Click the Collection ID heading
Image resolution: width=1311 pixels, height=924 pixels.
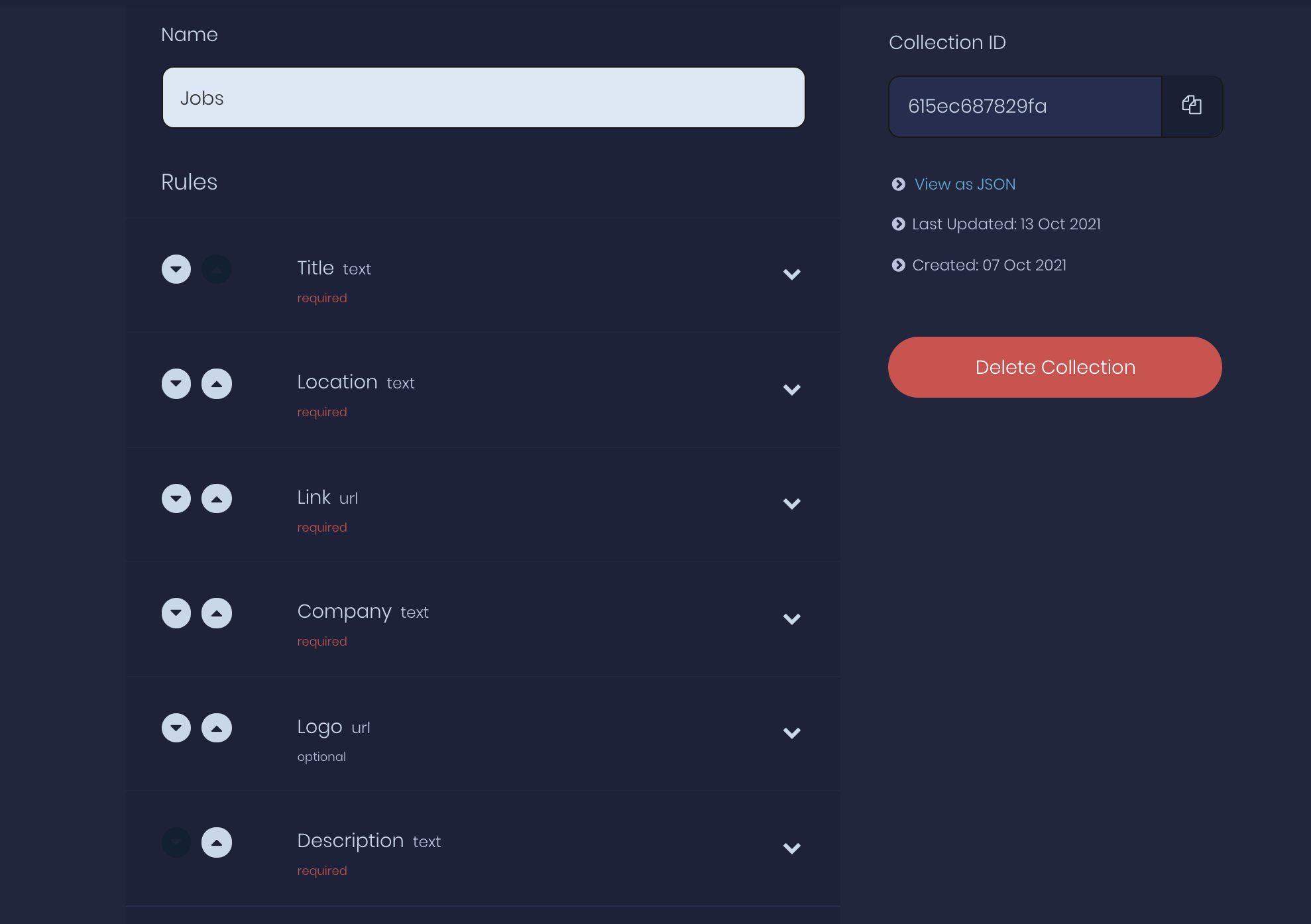947,42
